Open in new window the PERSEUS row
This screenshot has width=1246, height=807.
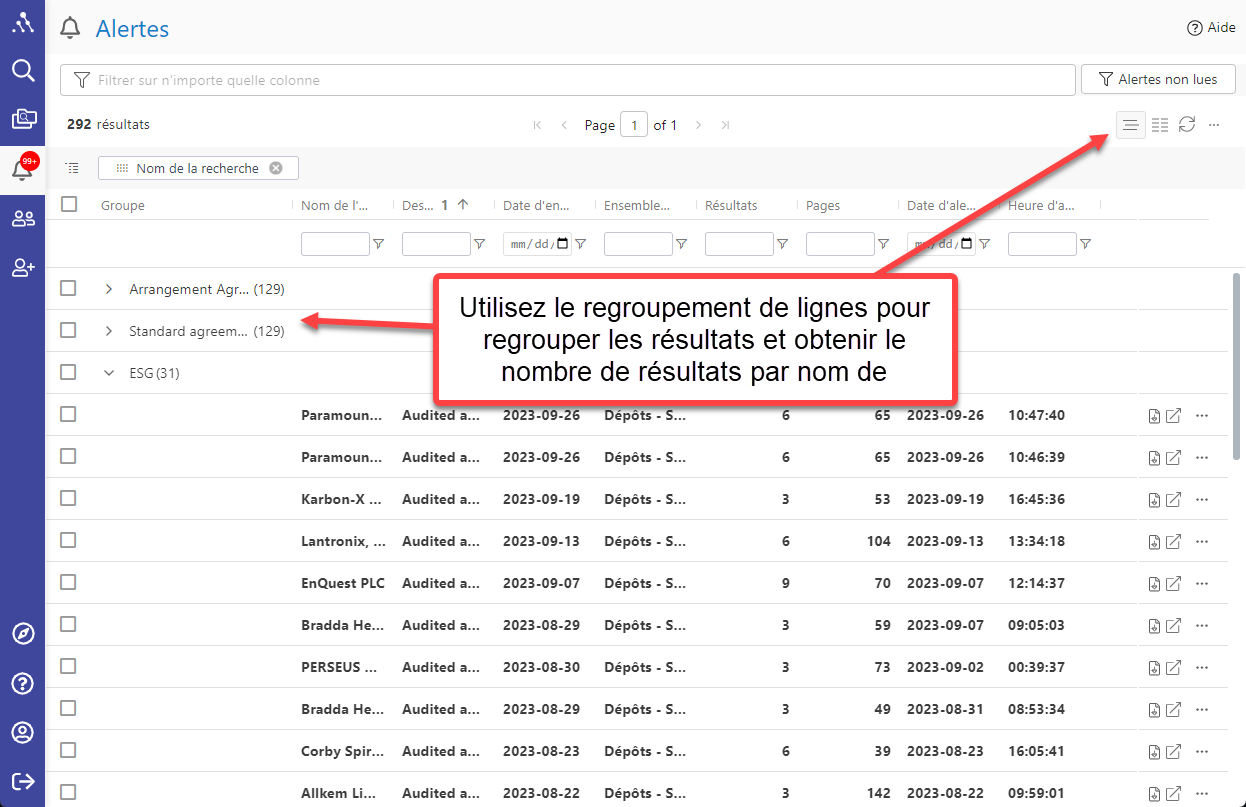tap(1174, 668)
